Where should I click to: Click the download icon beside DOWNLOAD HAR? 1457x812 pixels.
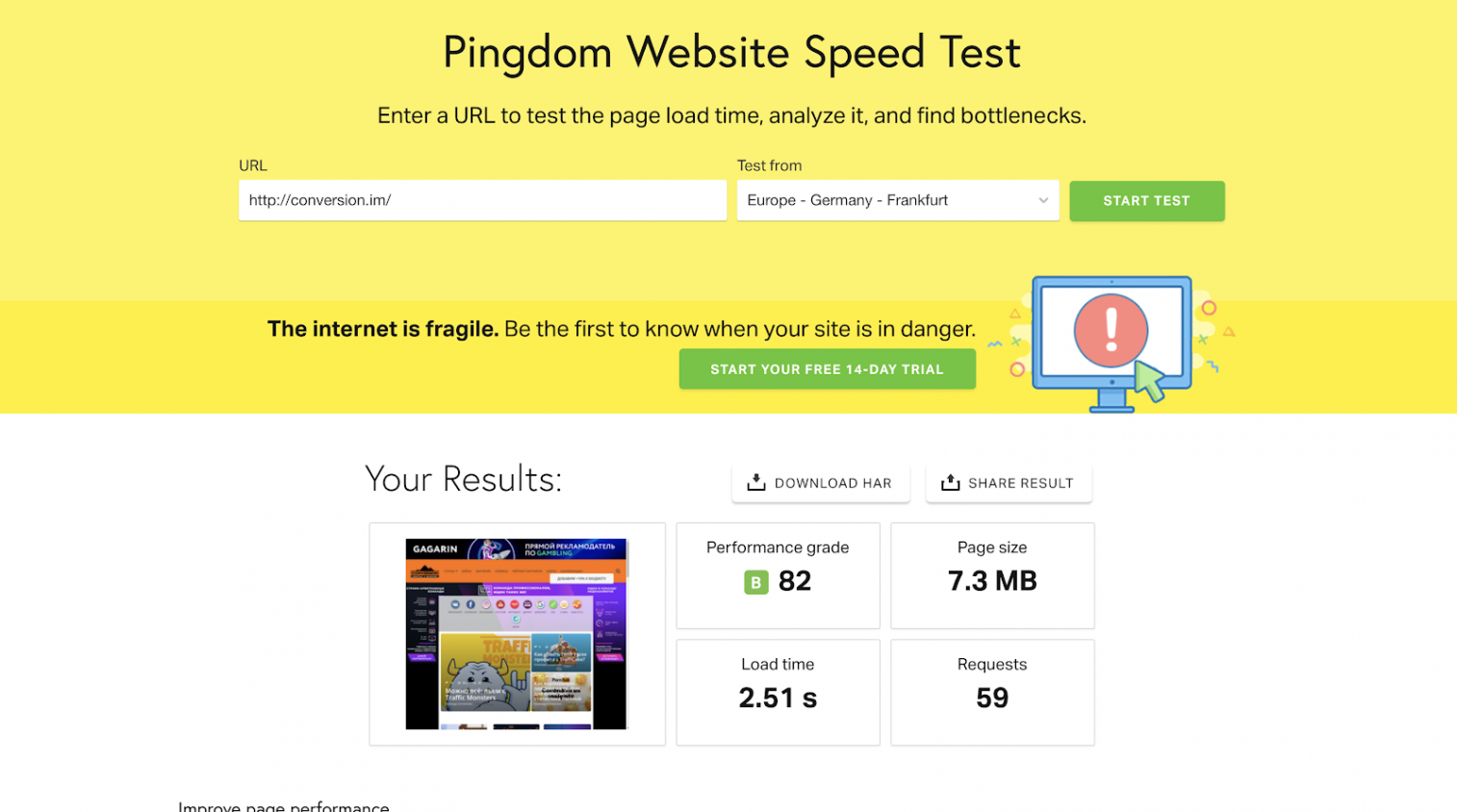[x=756, y=482]
